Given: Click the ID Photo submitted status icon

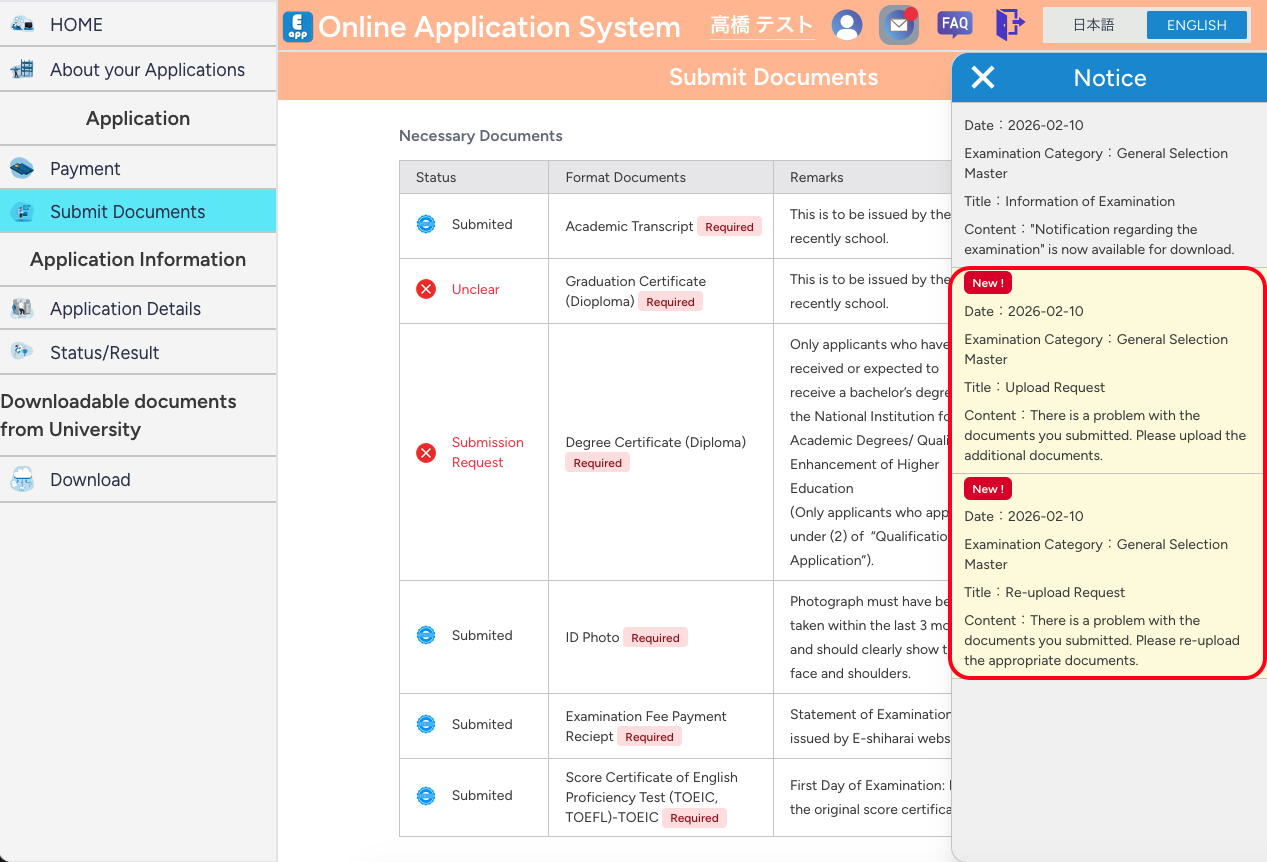Looking at the screenshot, I should pos(426,635).
